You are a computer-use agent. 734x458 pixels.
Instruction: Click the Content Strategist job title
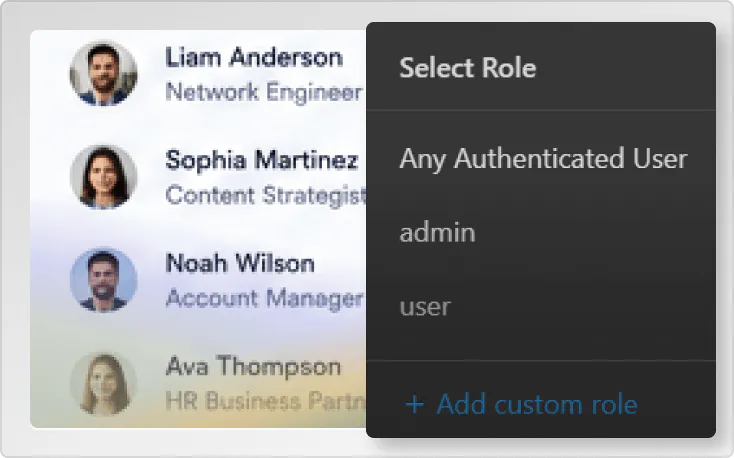[265, 195]
